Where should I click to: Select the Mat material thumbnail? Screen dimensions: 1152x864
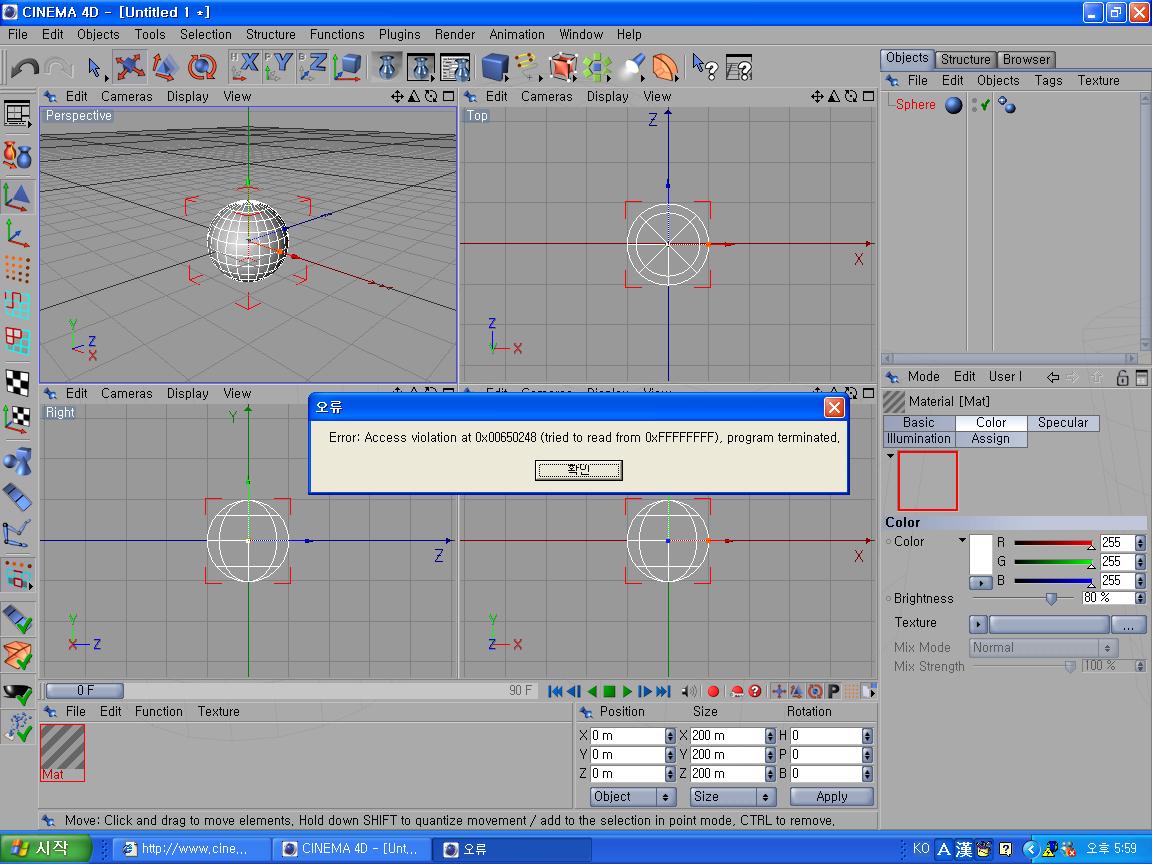coord(62,752)
